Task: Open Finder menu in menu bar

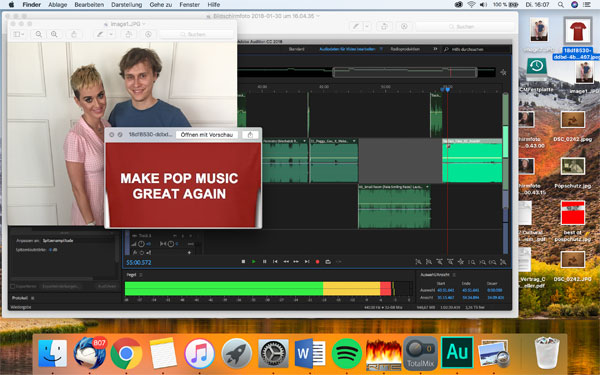Action: tap(31, 5)
